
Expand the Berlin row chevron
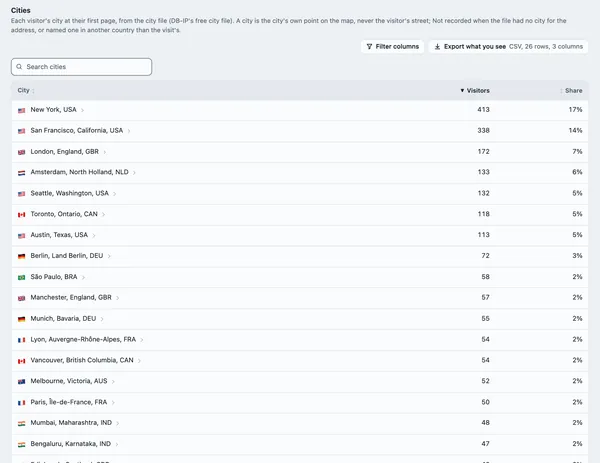[109, 256]
